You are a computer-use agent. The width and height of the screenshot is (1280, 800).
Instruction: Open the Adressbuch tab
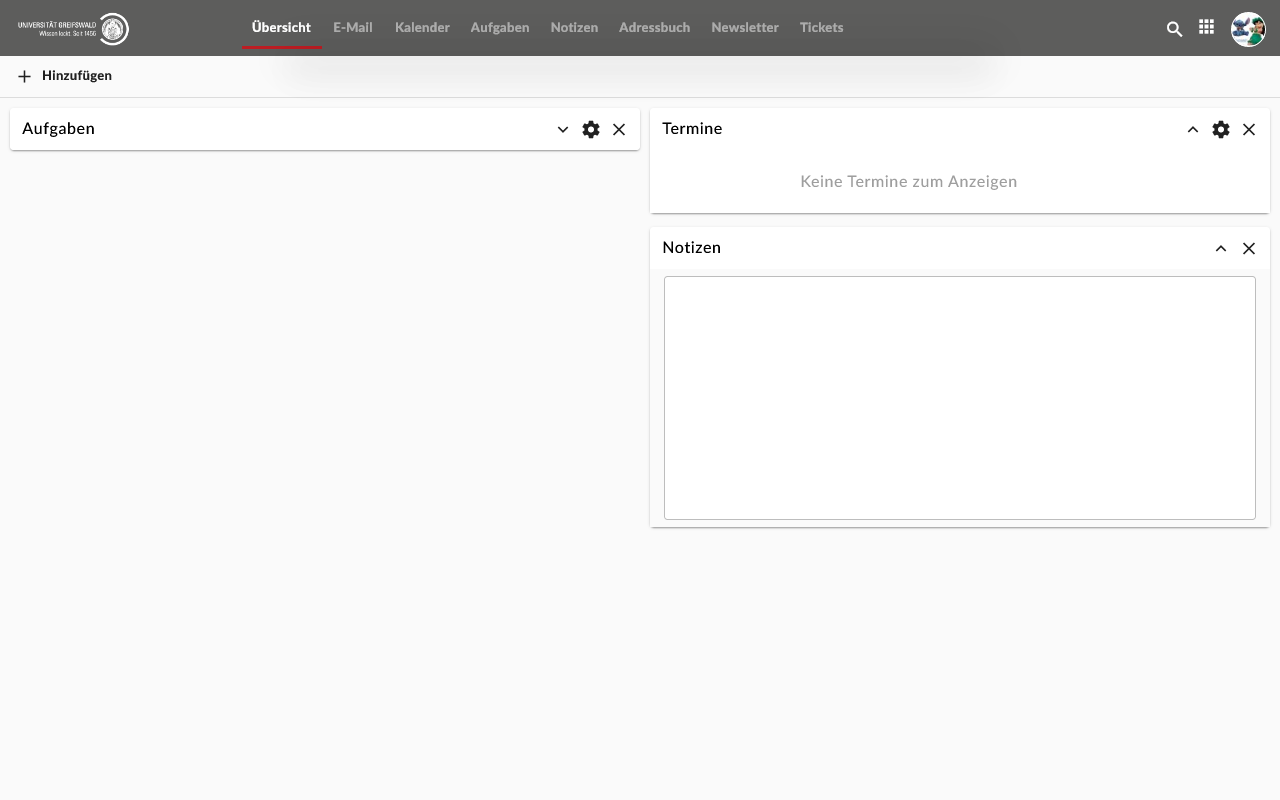(654, 28)
